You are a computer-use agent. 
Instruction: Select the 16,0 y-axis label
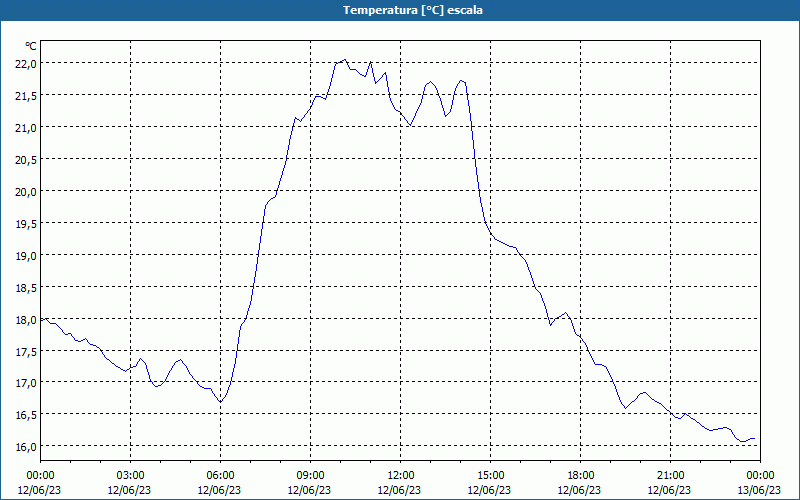pyautogui.click(x=26, y=447)
